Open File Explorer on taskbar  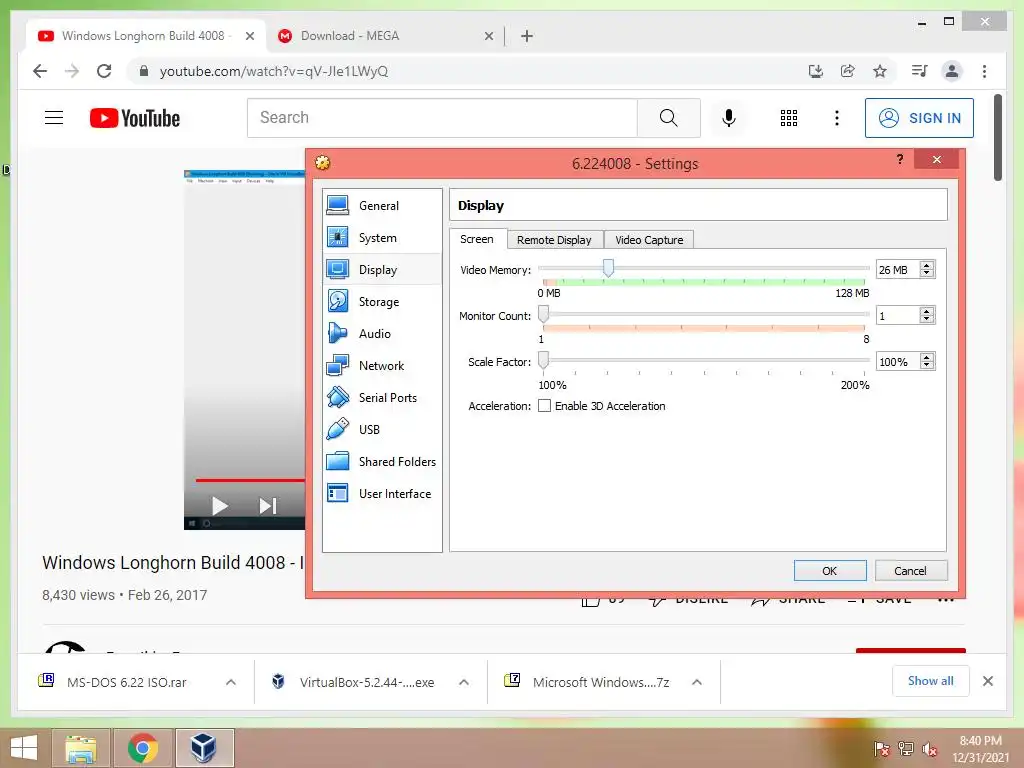pyautogui.click(x=81, y=748)
